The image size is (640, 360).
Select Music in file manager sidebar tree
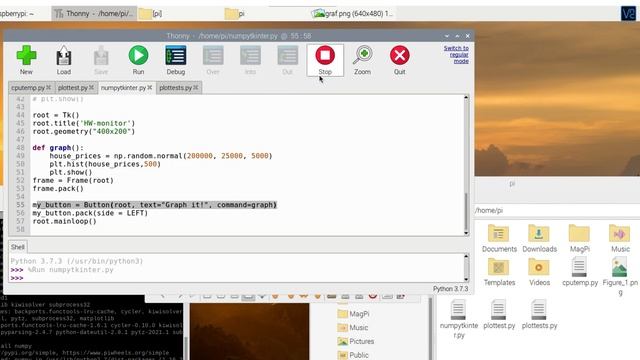pyautogui.click(x=353, y=328)
